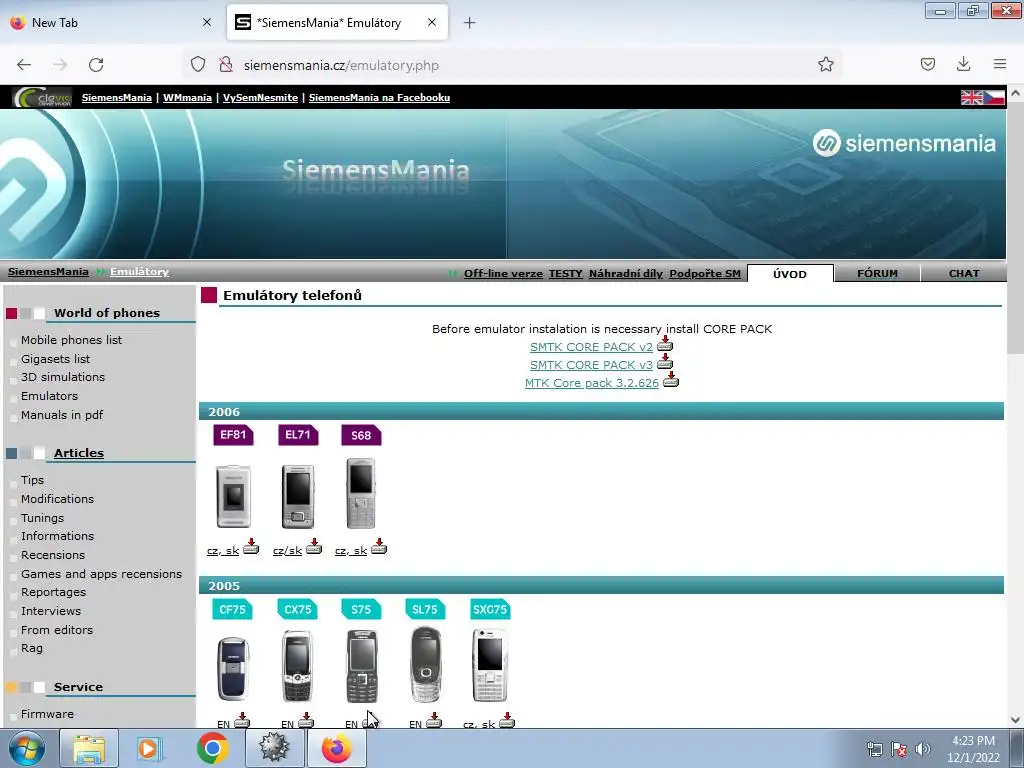The width and height of the screenshot is (1024, 768).
Task: Switch site language with English flag
Action: click(972, 97)
